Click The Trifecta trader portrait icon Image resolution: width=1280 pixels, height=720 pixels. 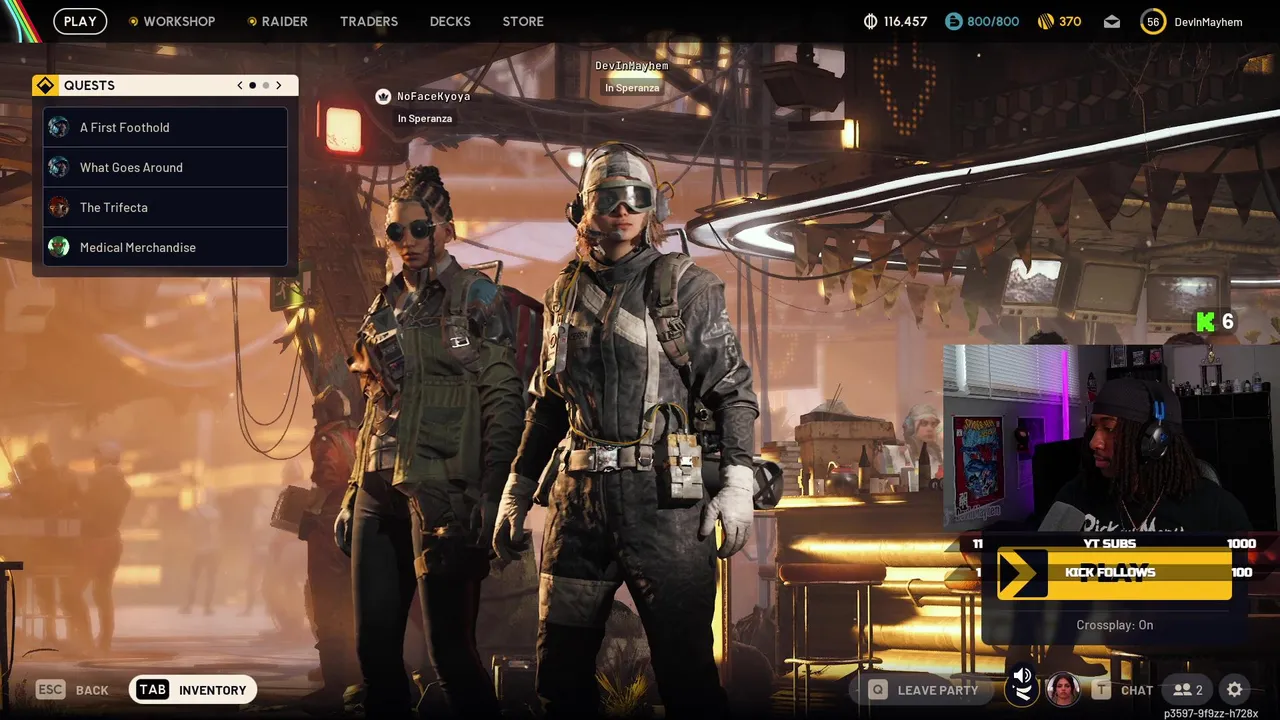tap(59, 207)
